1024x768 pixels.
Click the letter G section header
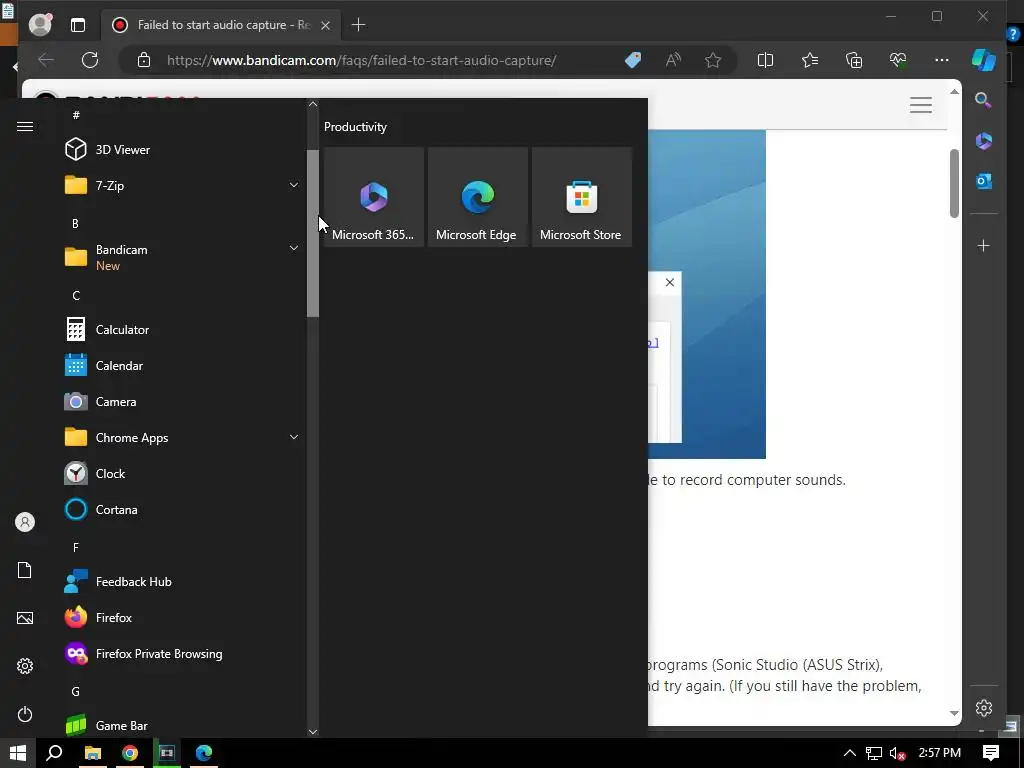point(76,691)
